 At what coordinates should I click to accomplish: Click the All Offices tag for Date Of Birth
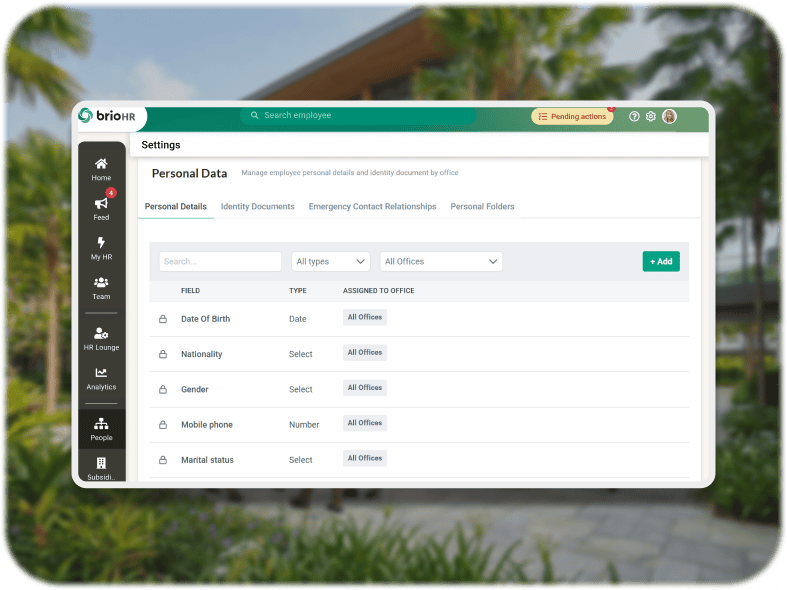365,317
